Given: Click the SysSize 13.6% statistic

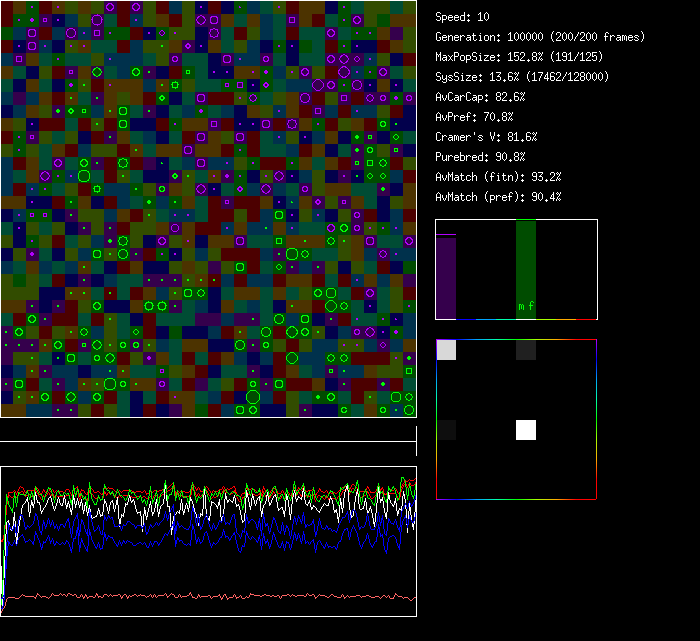Looking at the screenshot, I should (522, 77).
